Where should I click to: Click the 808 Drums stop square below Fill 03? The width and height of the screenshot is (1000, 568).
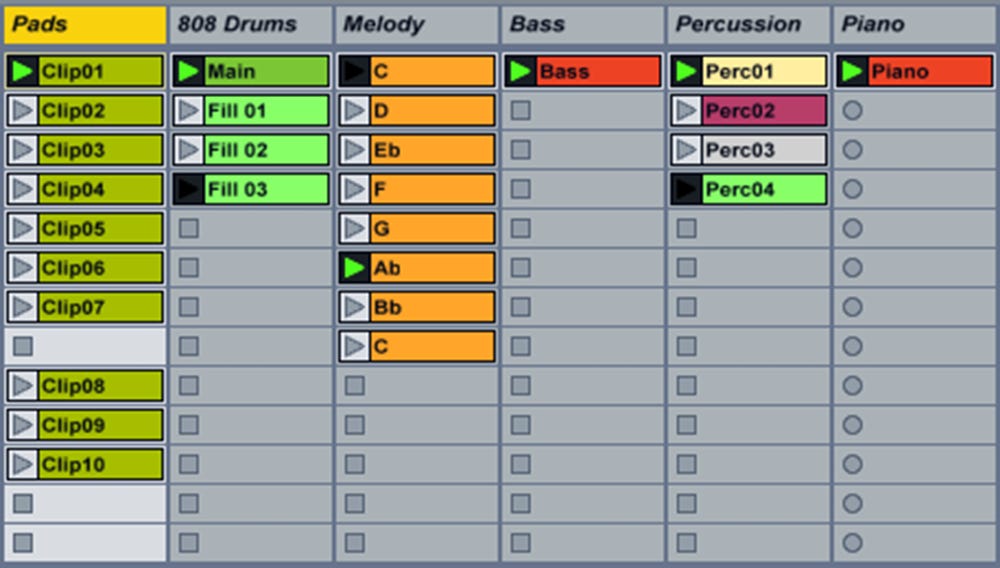coord(188,228)
